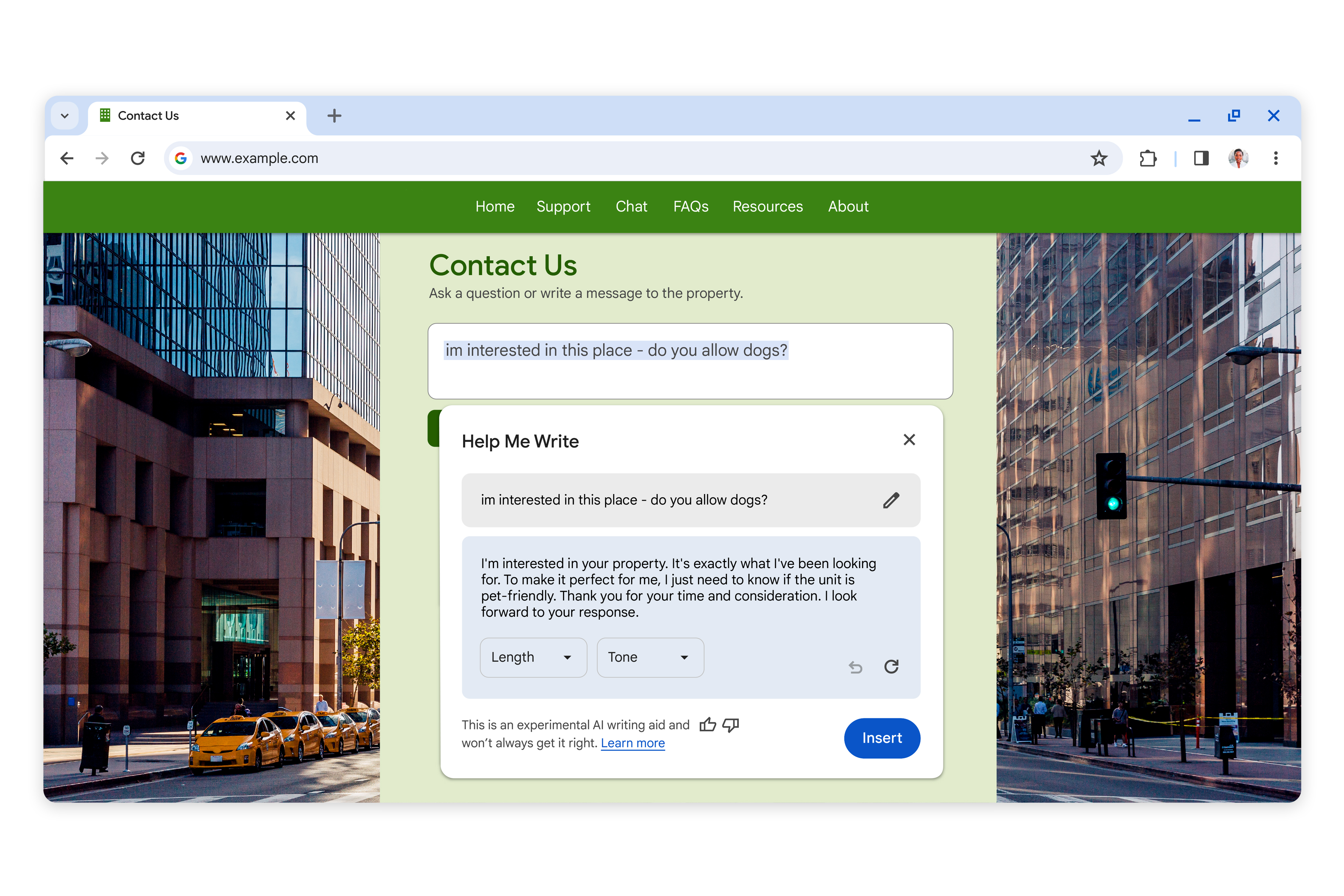This screenshot has width=1344, height=896.
Task: Toggle the browser sidebar panel icon
Action: (1201, 158)
